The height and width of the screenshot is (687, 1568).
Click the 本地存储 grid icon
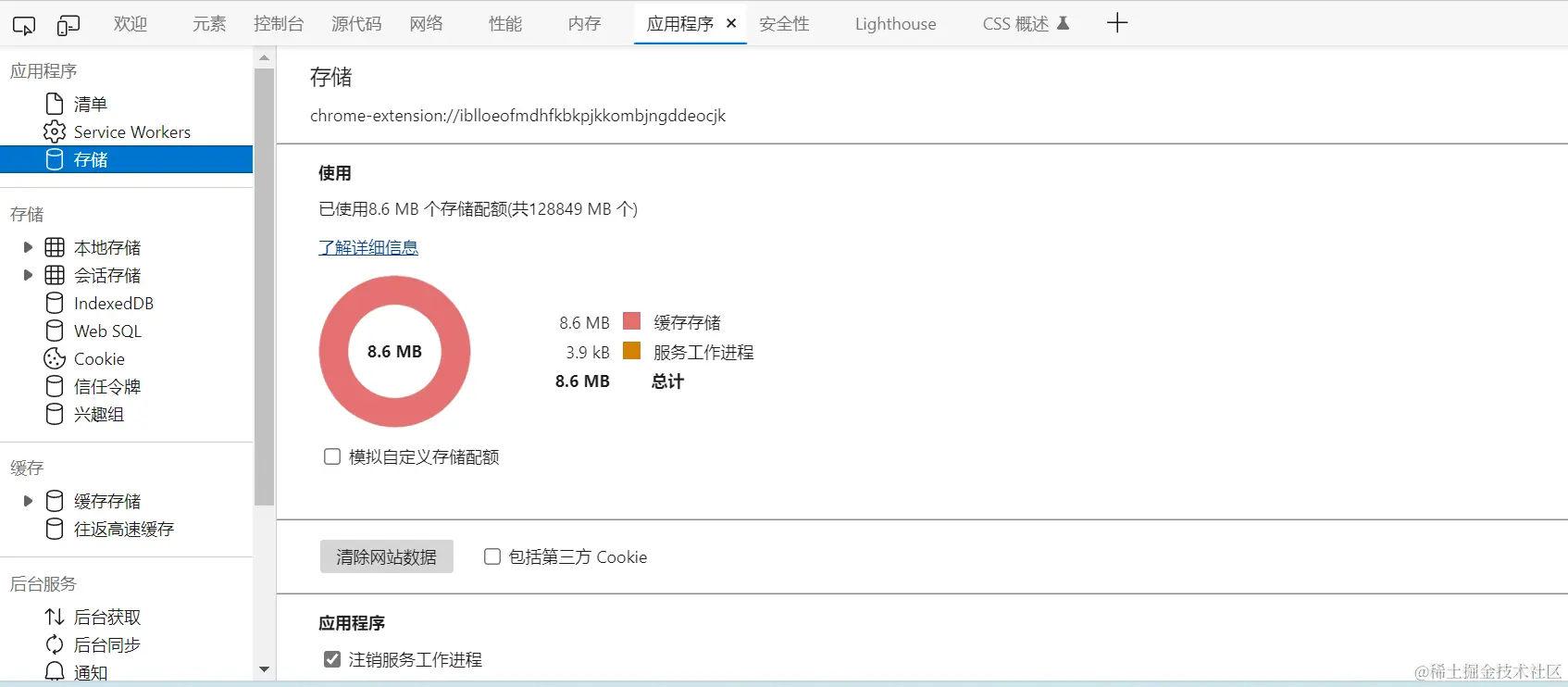pos(55,247)
